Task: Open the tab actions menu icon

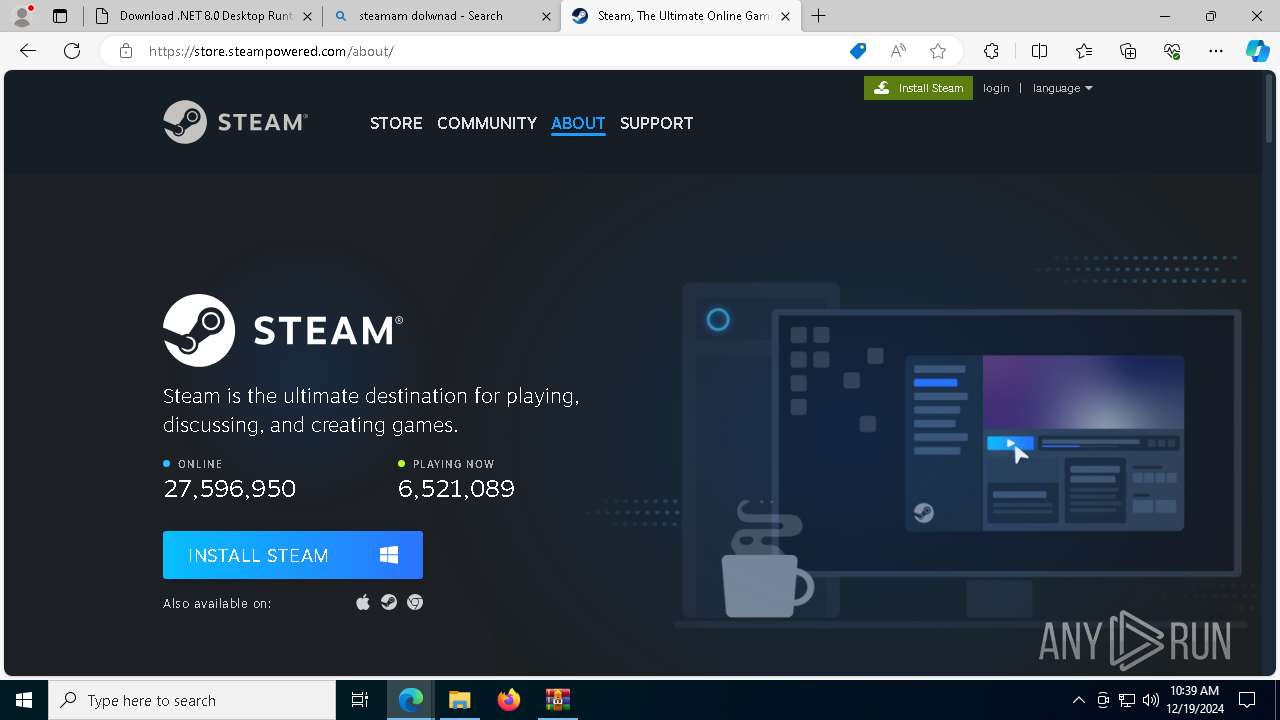Action: pyautogui.click(x=60, y=16)
